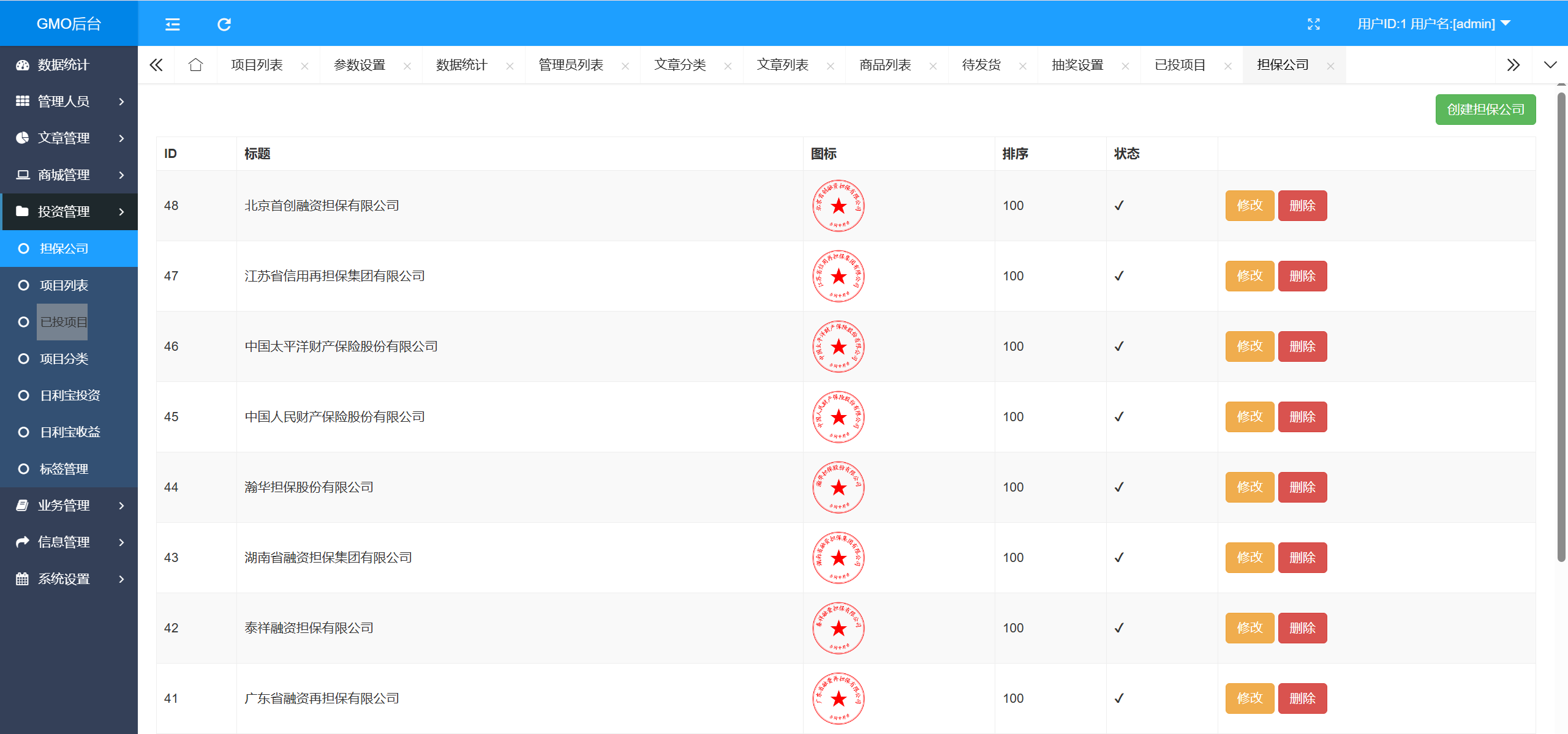The image size is (1568, 734).
Task: Open tab options dropdown chevron
Action: (1550, 65)
